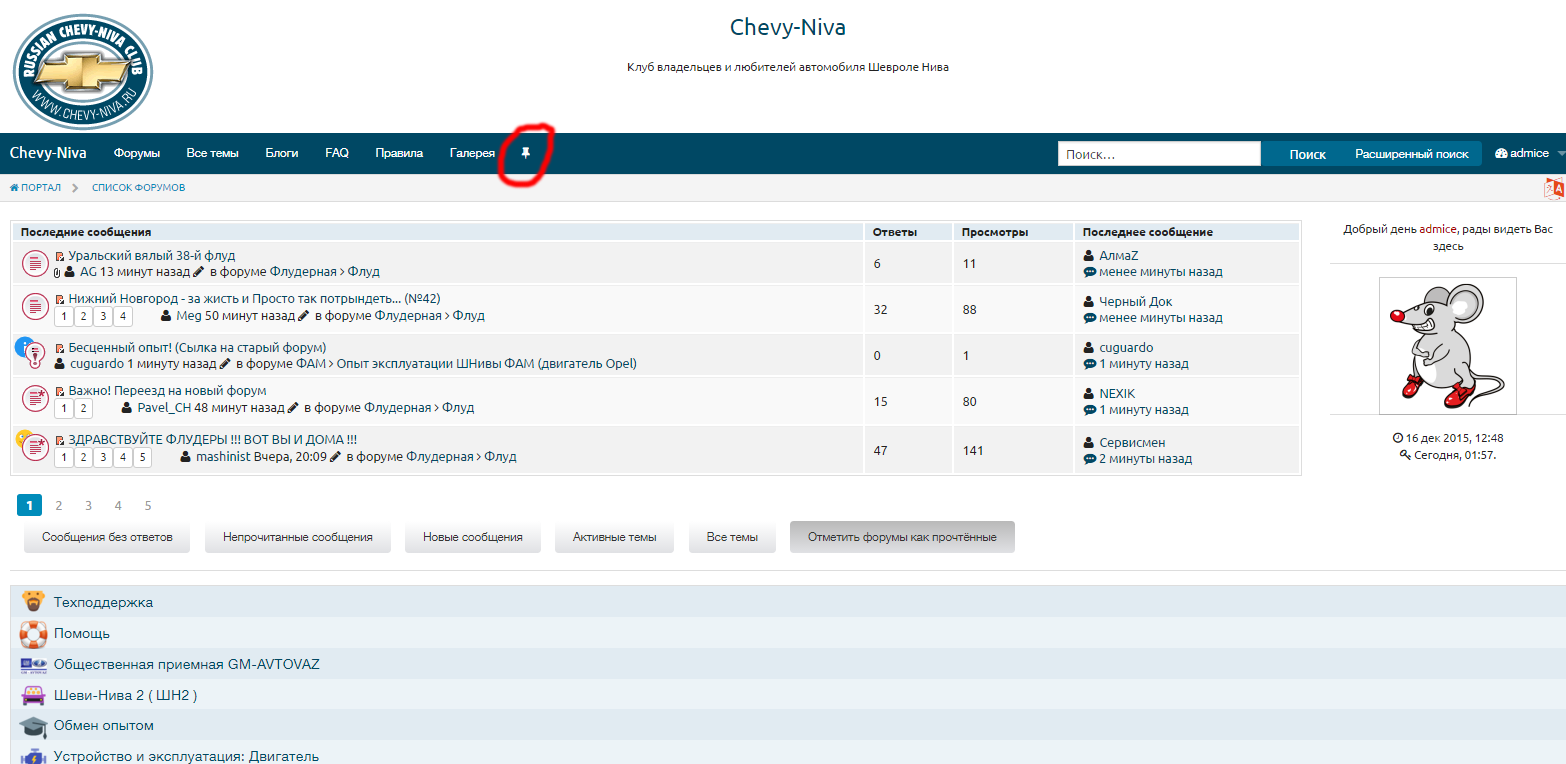Click the topic status icon for Важно! Переезд на новый форум
This screenshot has height=764, width=1566.
[35, 398]
